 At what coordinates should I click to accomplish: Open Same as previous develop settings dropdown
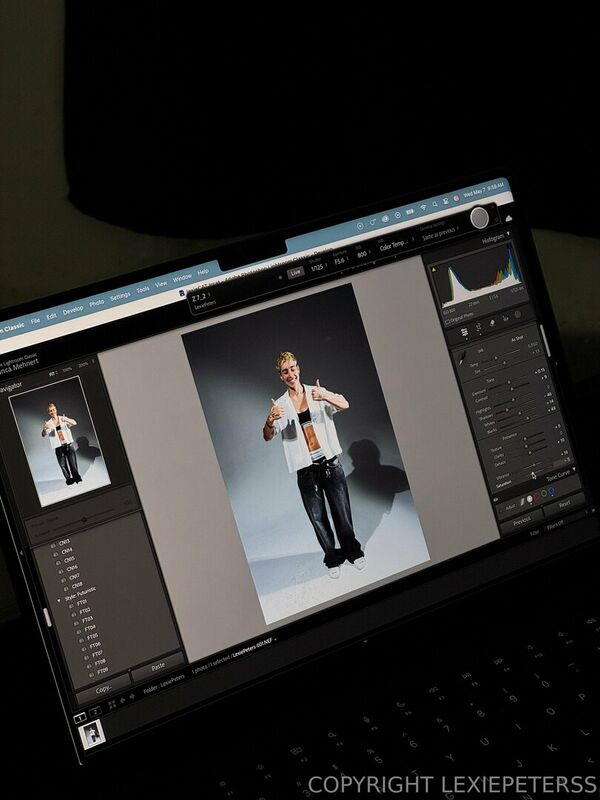click(x=440, y=232)
